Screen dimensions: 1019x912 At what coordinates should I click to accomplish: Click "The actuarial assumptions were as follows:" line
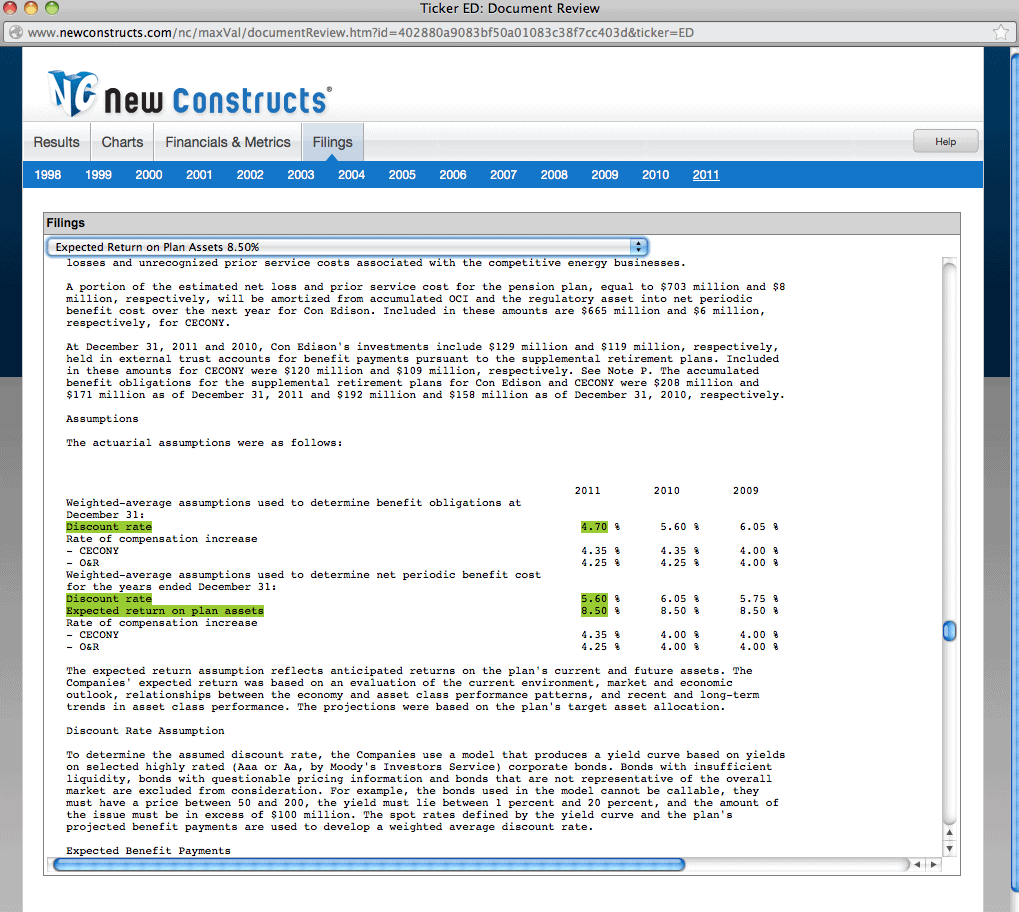[204, 443]
